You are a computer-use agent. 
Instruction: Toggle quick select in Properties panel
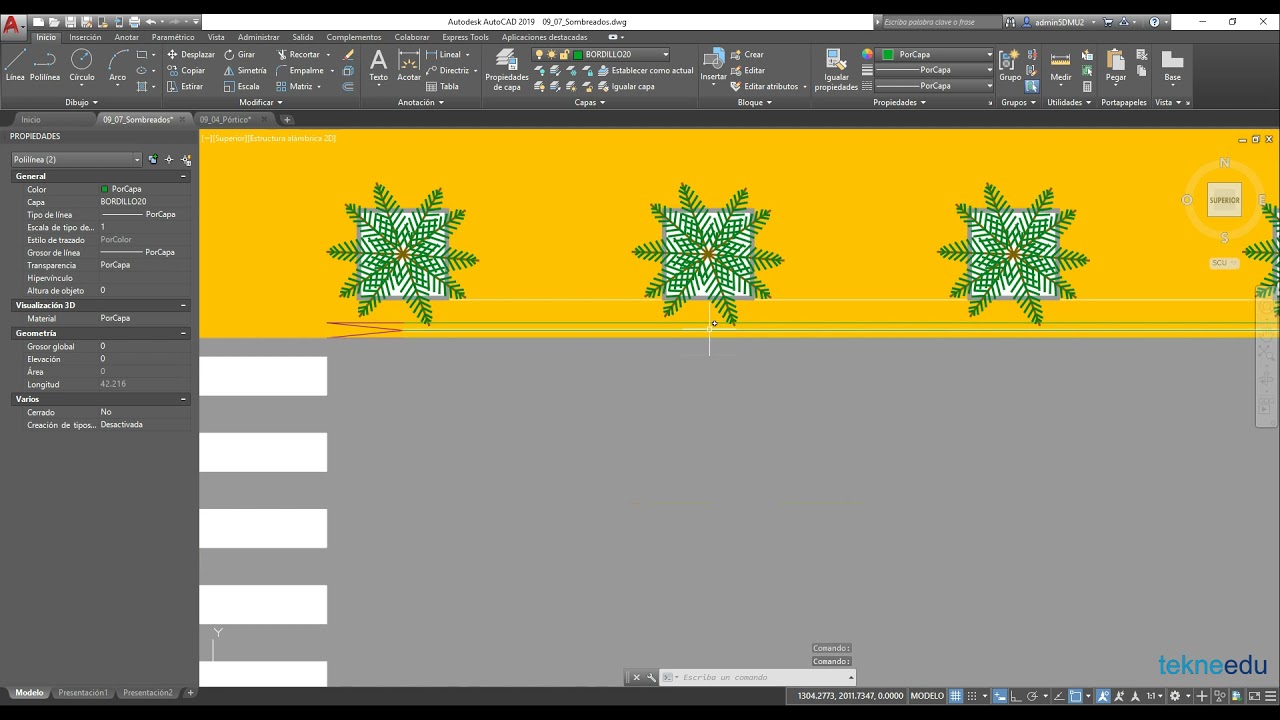(186, 159)
